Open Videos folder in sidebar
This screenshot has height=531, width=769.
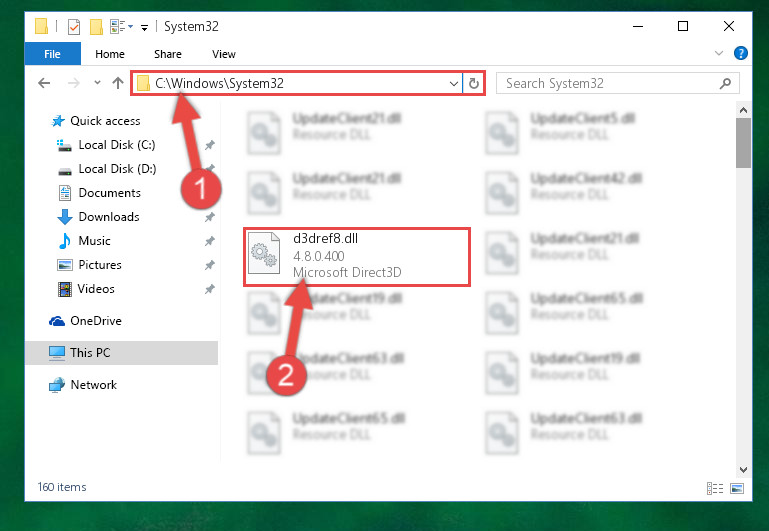pos(96,289)
